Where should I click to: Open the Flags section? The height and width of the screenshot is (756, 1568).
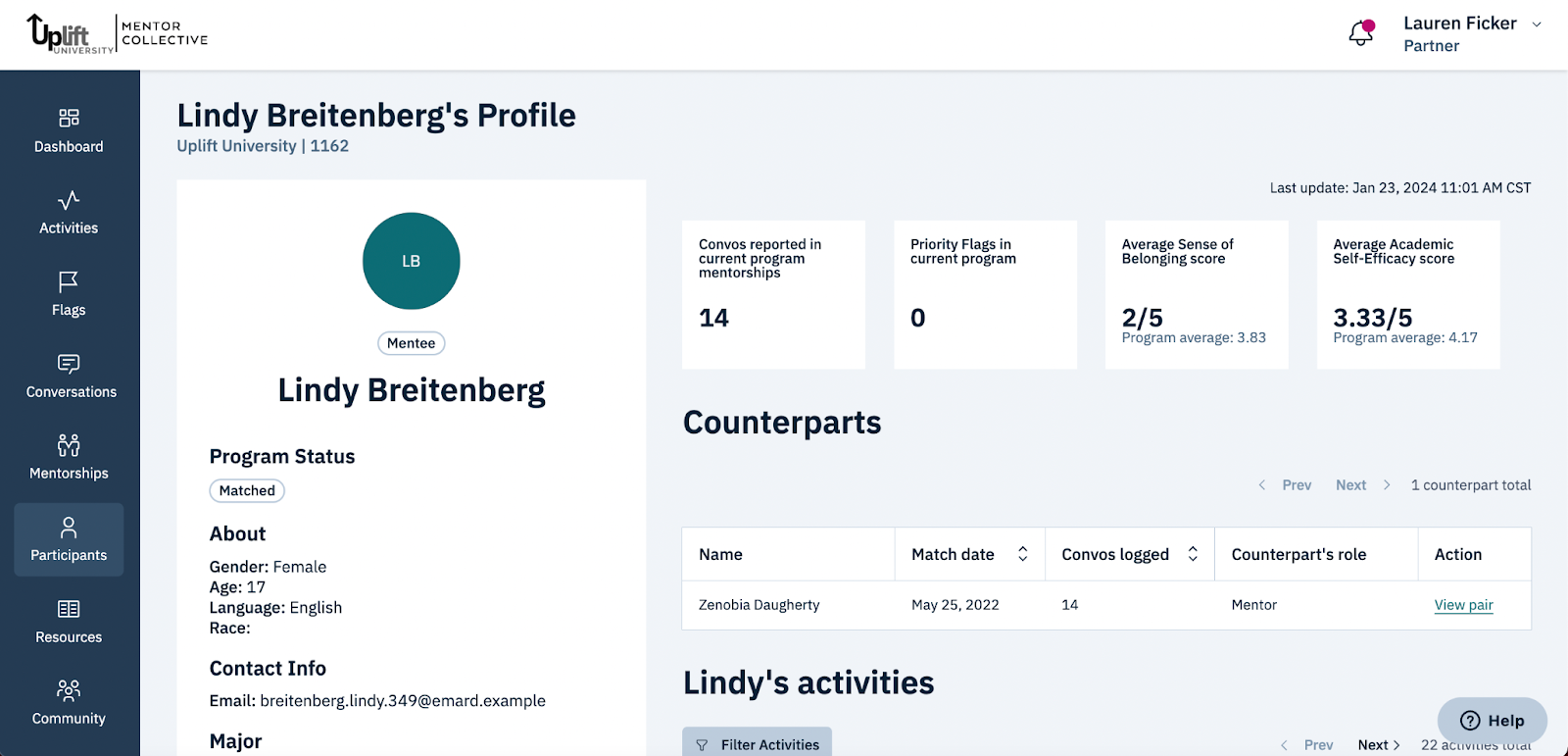point(68,293)
